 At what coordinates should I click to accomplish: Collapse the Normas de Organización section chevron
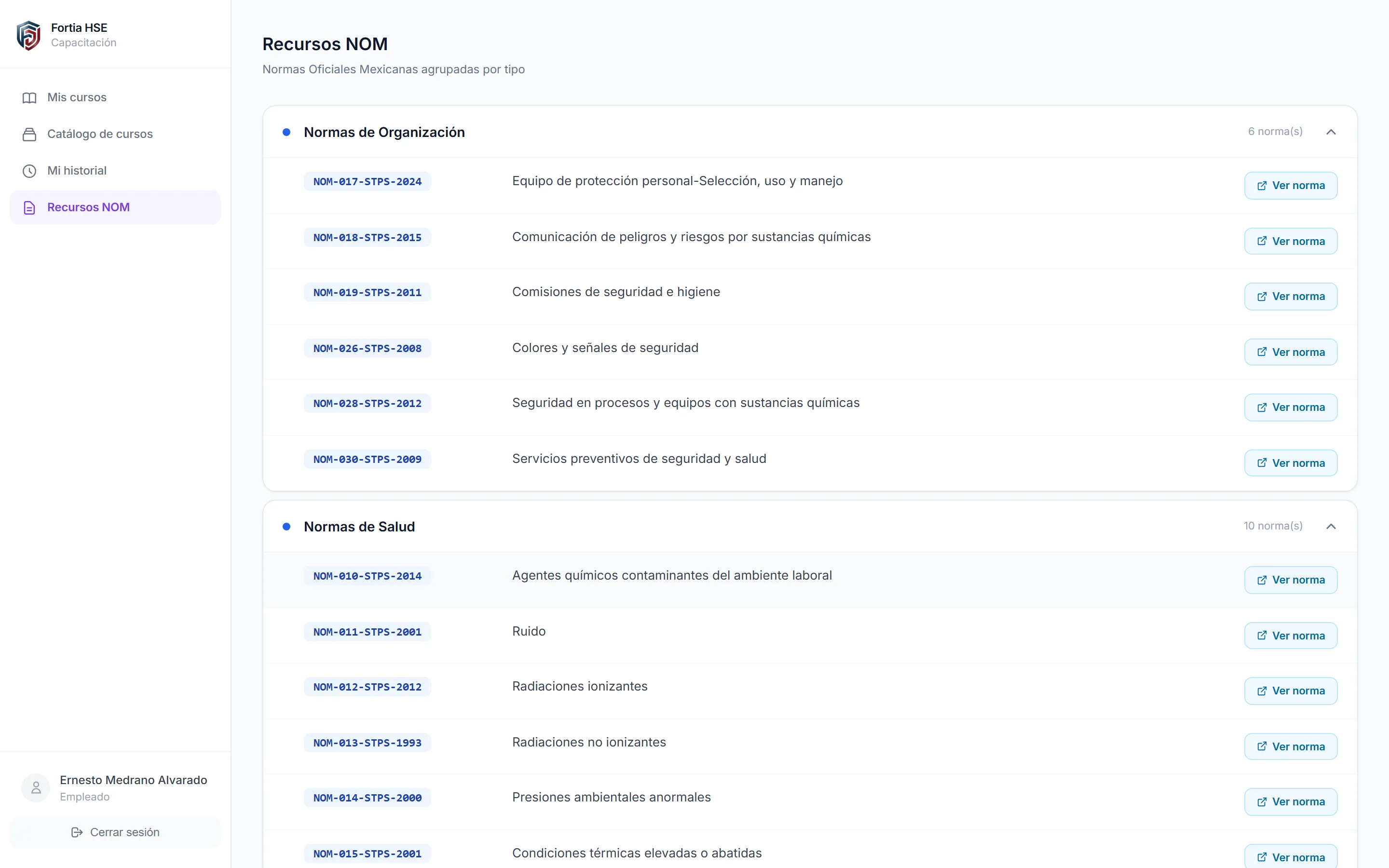(1331, 132)
